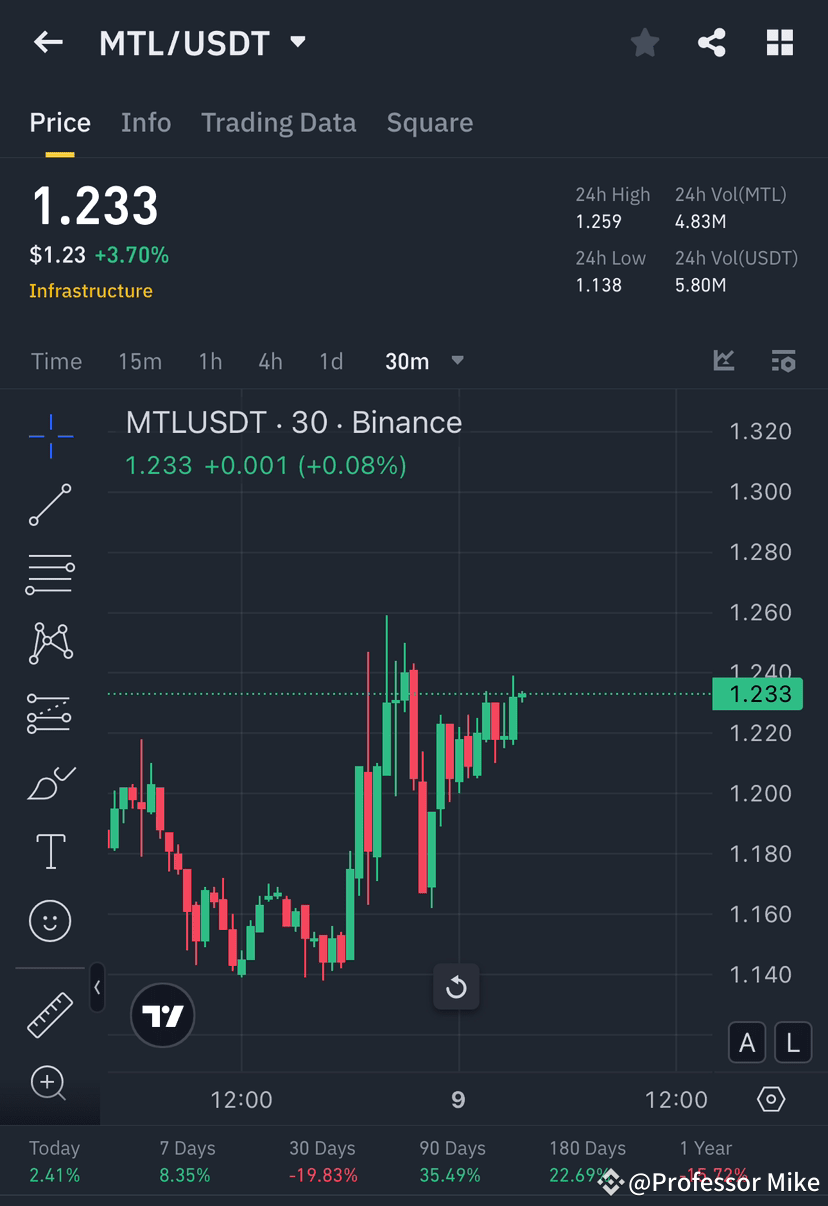
Task: Toggle the favorite star for MTL/USDT
Action: click(x=644, y=42)
